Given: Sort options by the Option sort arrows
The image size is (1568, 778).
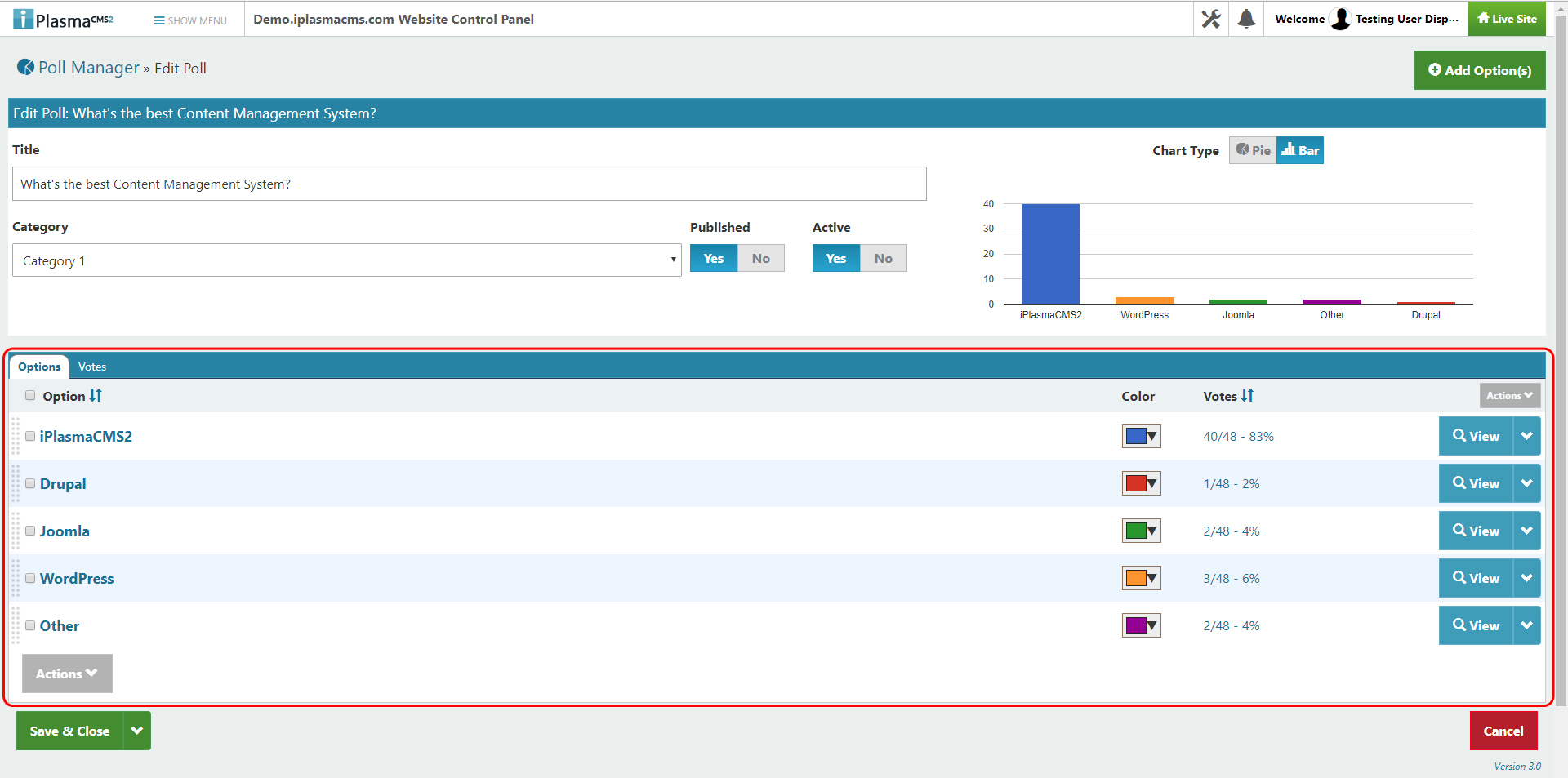Looking at the screenshot, I should tap(96, 395).
